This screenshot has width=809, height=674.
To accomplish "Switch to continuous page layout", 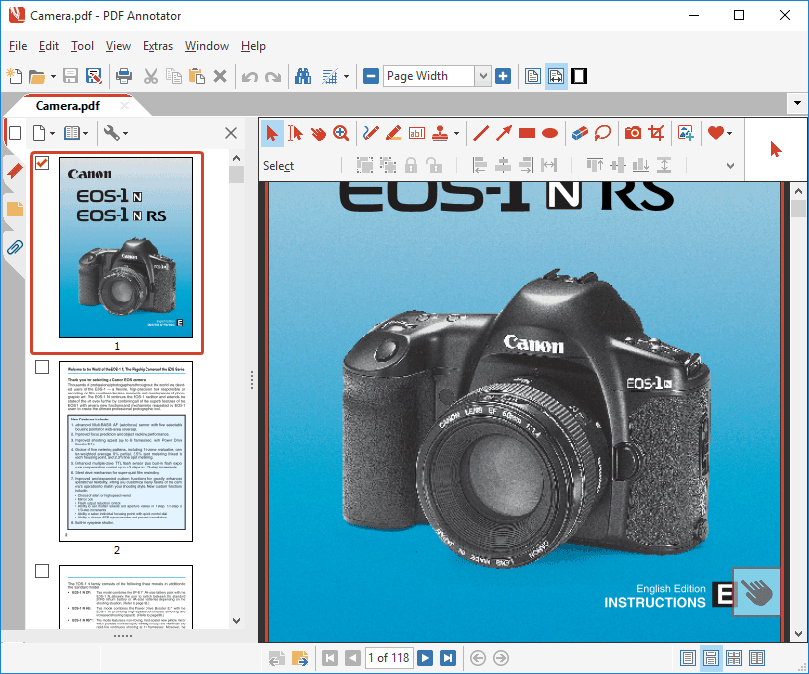I will point(710,658).
